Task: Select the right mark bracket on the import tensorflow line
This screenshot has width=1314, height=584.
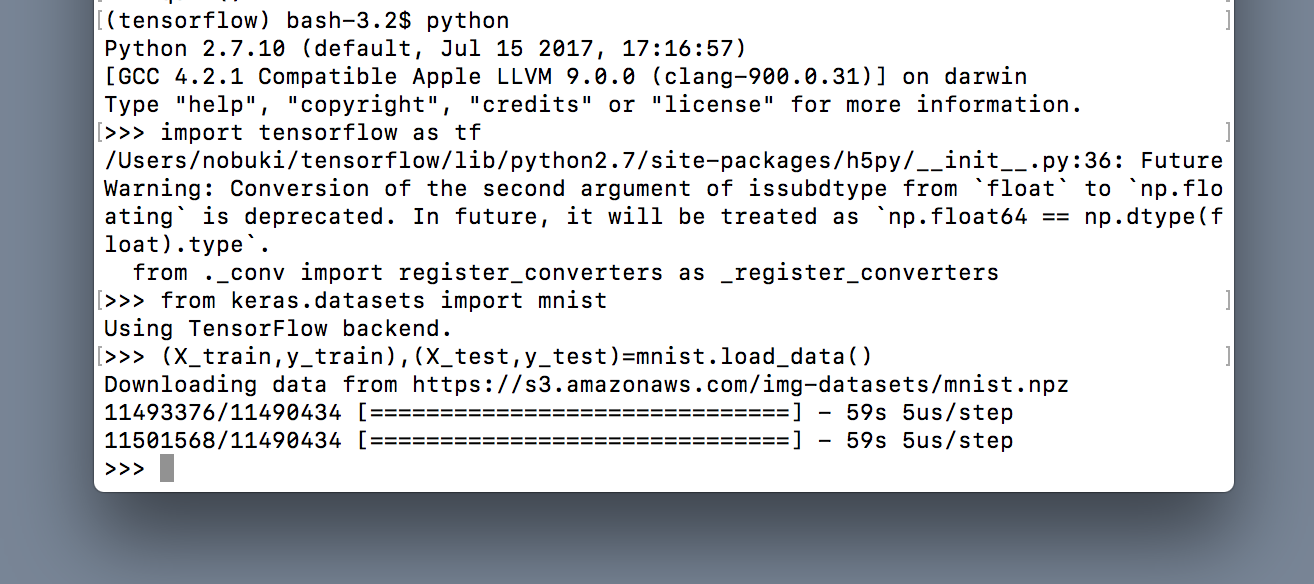Action: click(1228, 132)
